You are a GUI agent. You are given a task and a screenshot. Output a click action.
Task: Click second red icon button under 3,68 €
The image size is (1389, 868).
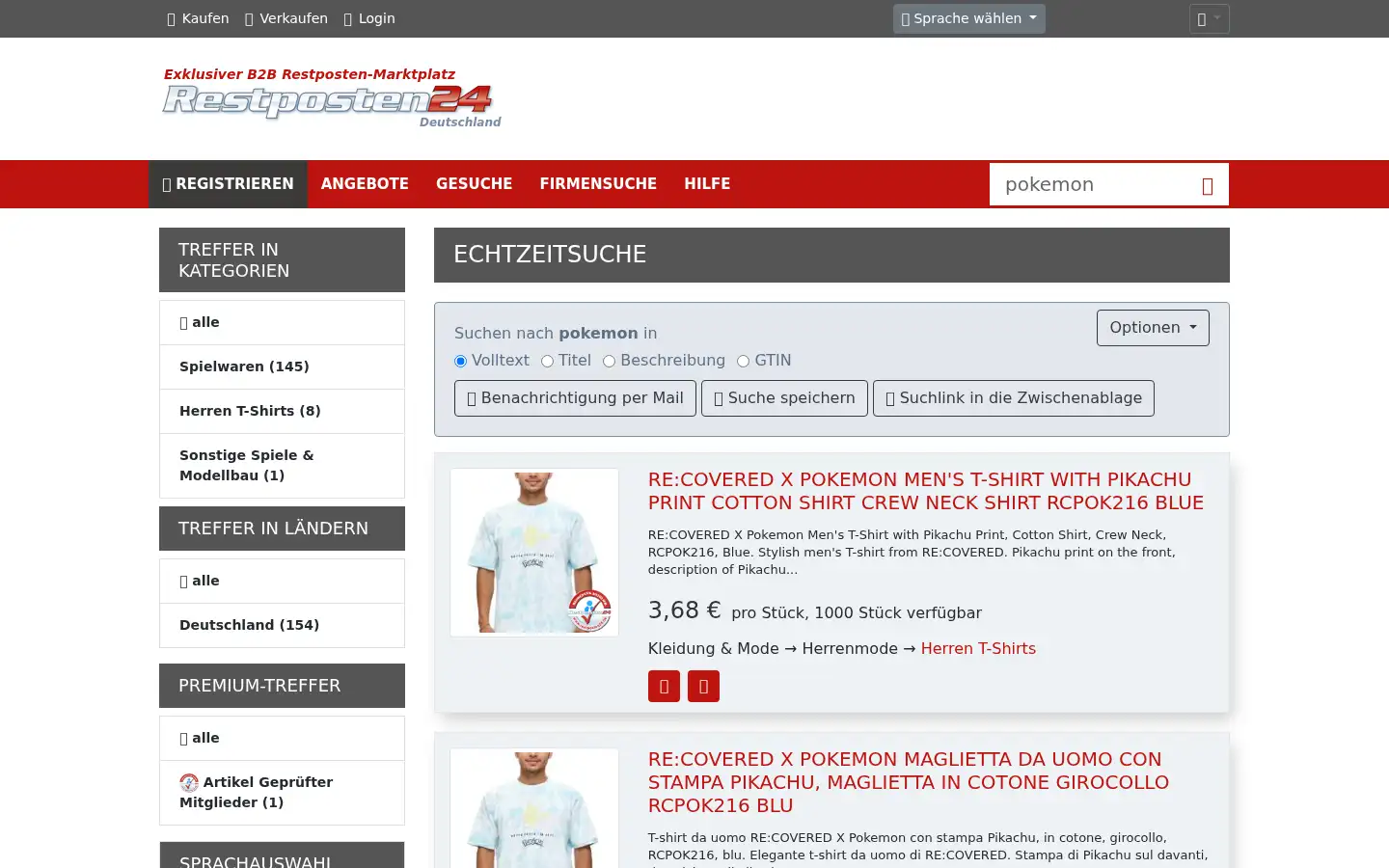tap(703, 686)
